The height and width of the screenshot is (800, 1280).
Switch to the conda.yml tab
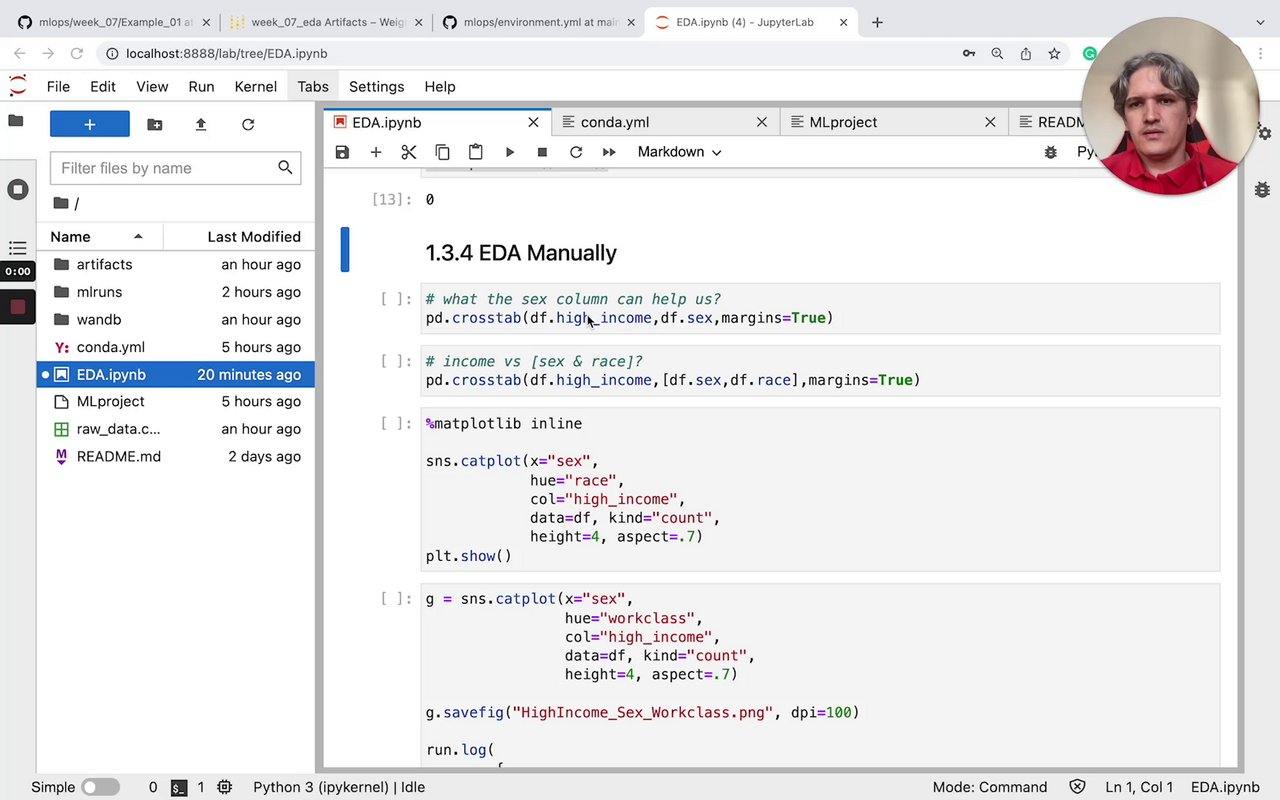[615, 122]
